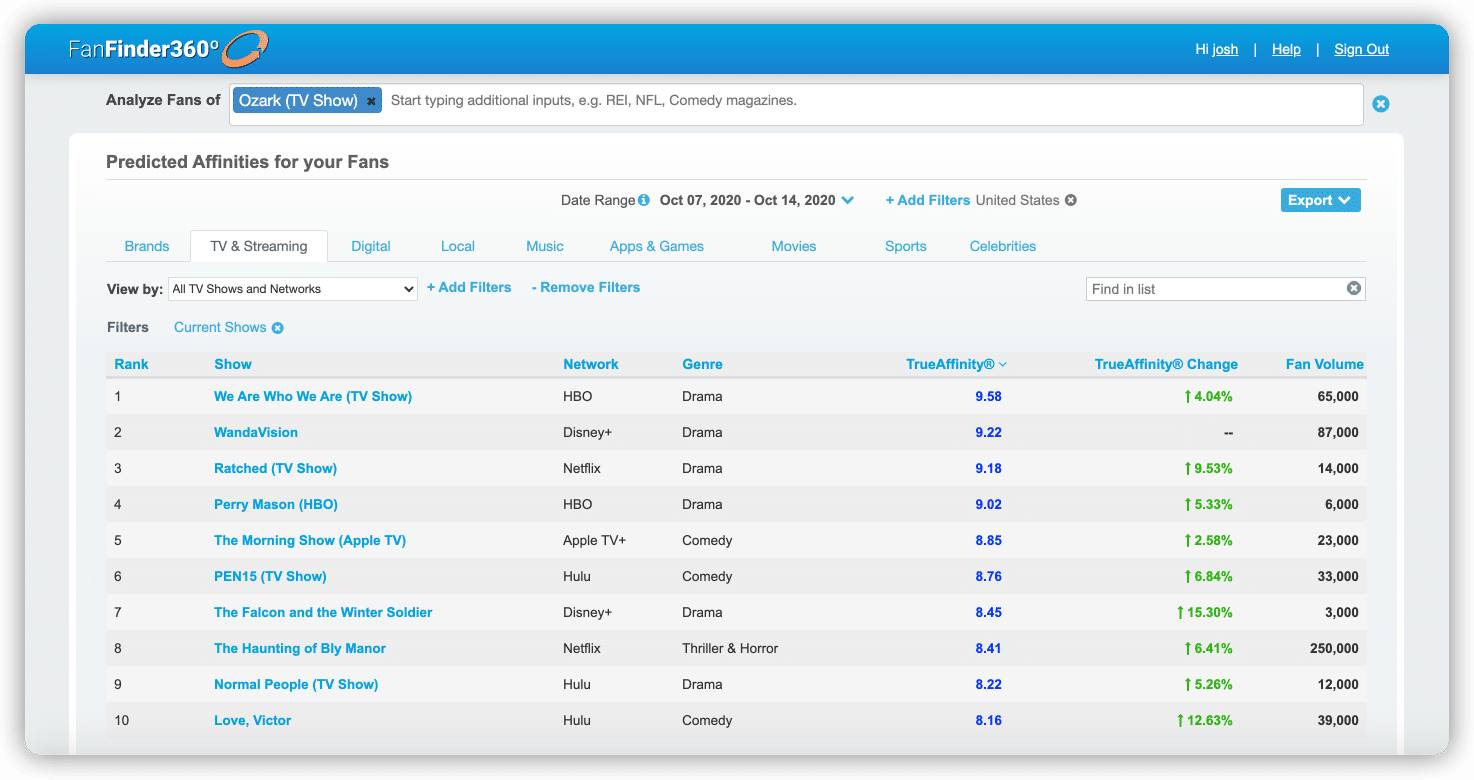This screenshot has width=1474, height=780.
Task: Sort by TrueAffinity Change column header
Action: click(1166, 364)
